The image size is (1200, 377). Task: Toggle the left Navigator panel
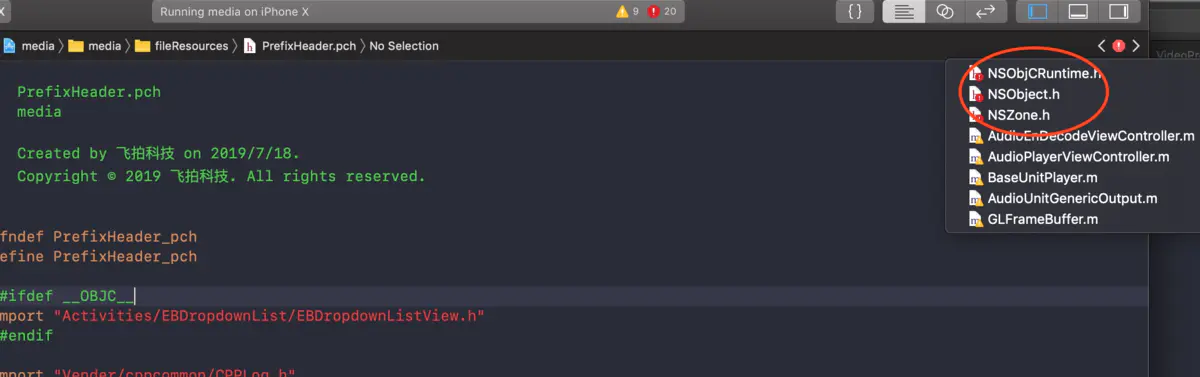(x=1038, y=12)
